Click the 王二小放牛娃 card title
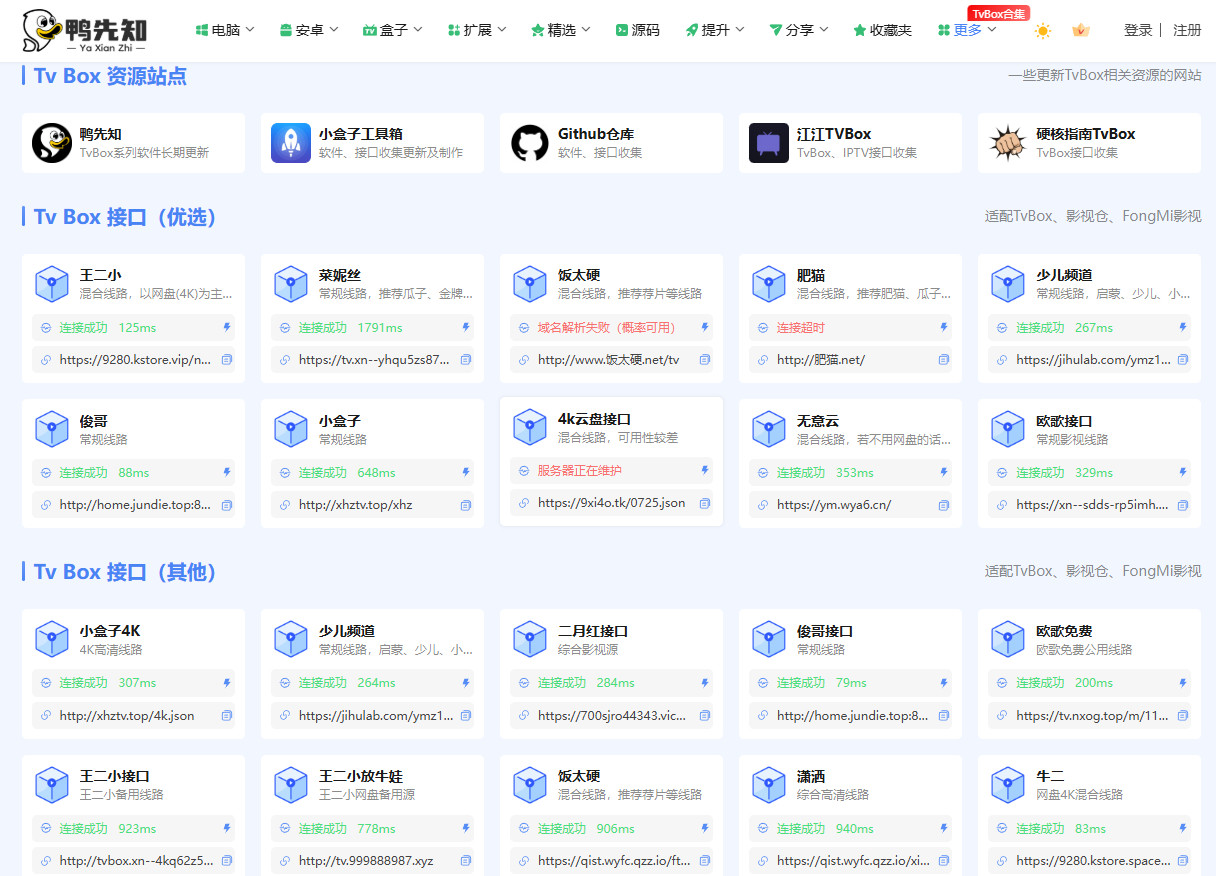This screenshot has width=1216, height=876. tap(361, 776)
